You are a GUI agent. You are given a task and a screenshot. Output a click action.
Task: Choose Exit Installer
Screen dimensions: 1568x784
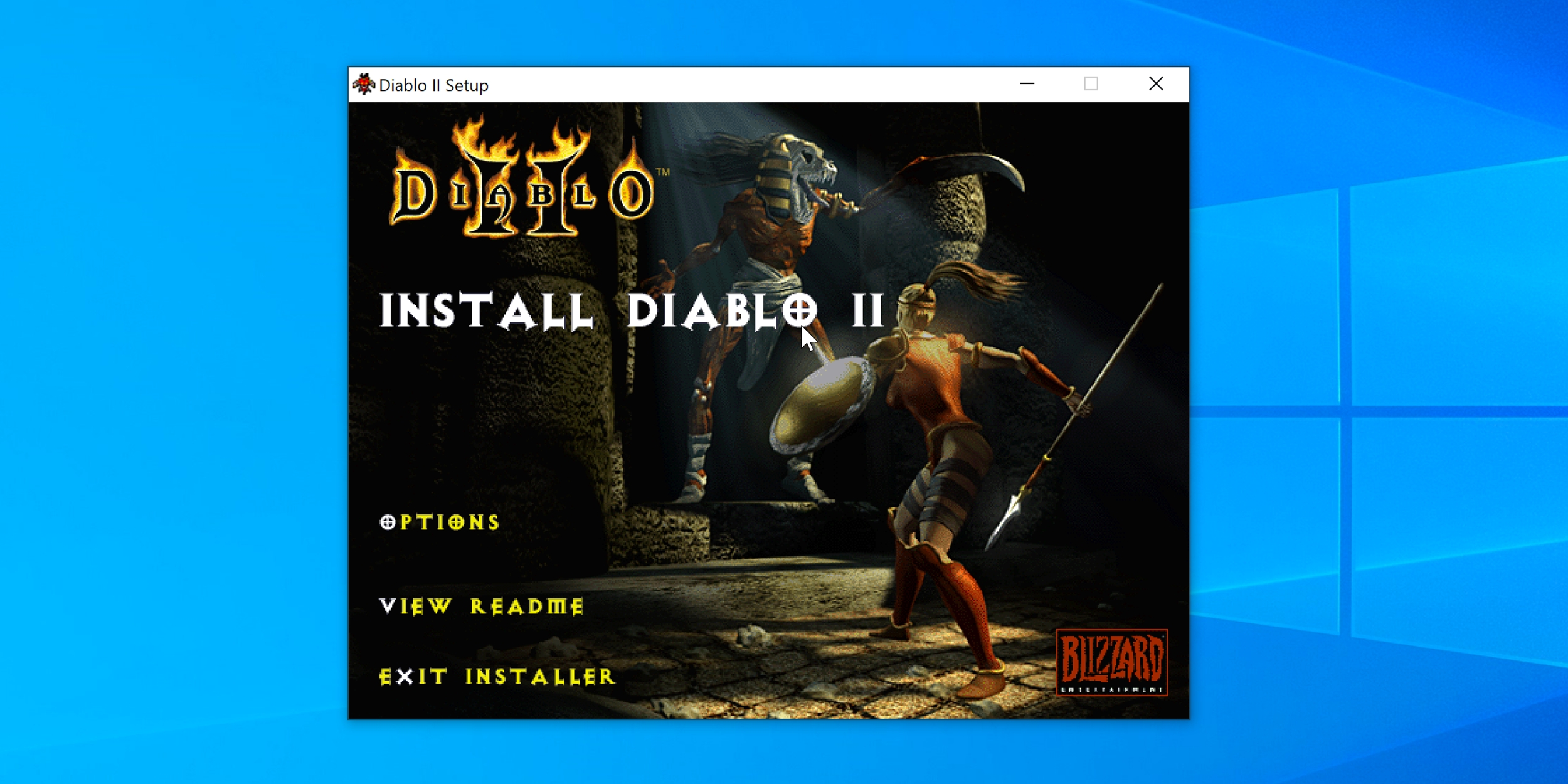point(497,677)
